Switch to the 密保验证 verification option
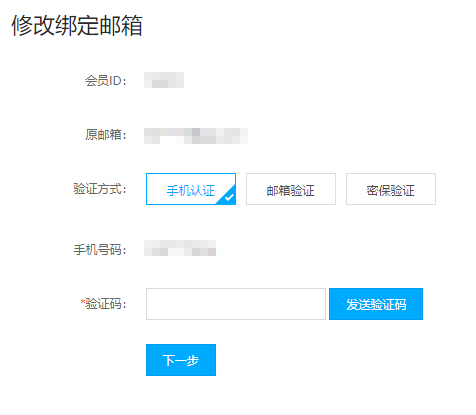476x415 pixels. [391, 189]
